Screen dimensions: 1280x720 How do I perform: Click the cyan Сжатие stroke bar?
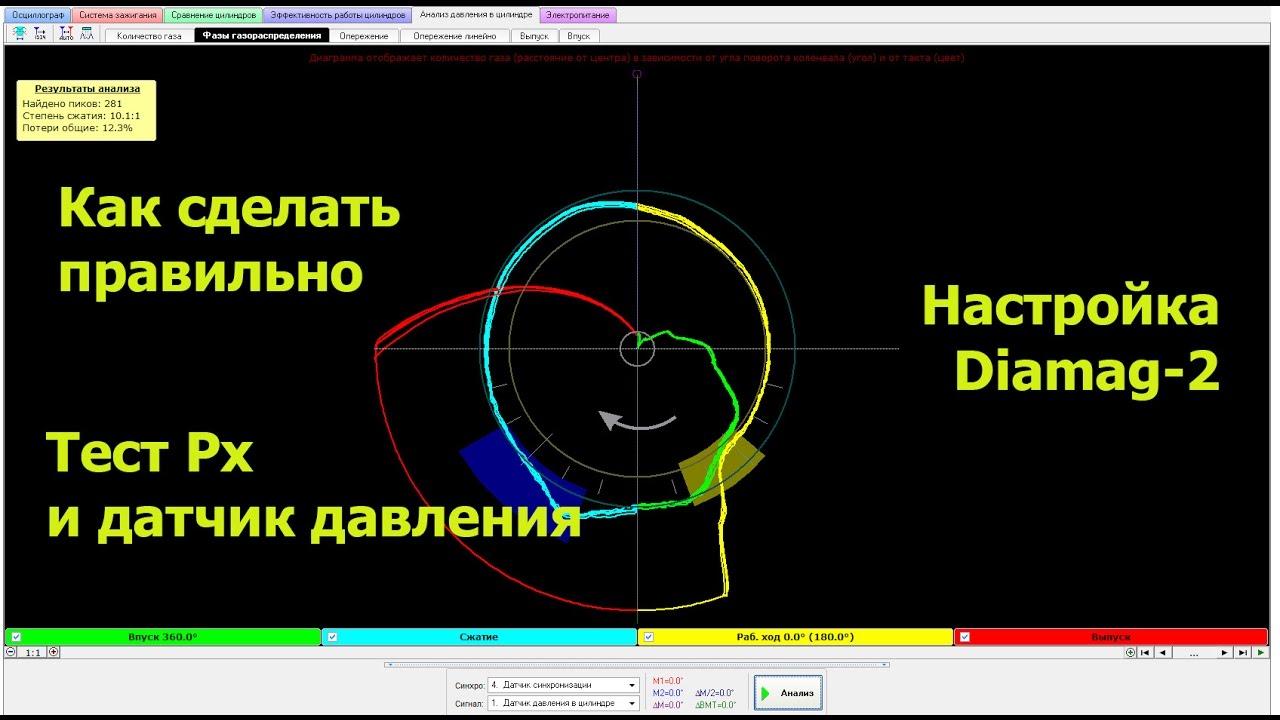479,636
